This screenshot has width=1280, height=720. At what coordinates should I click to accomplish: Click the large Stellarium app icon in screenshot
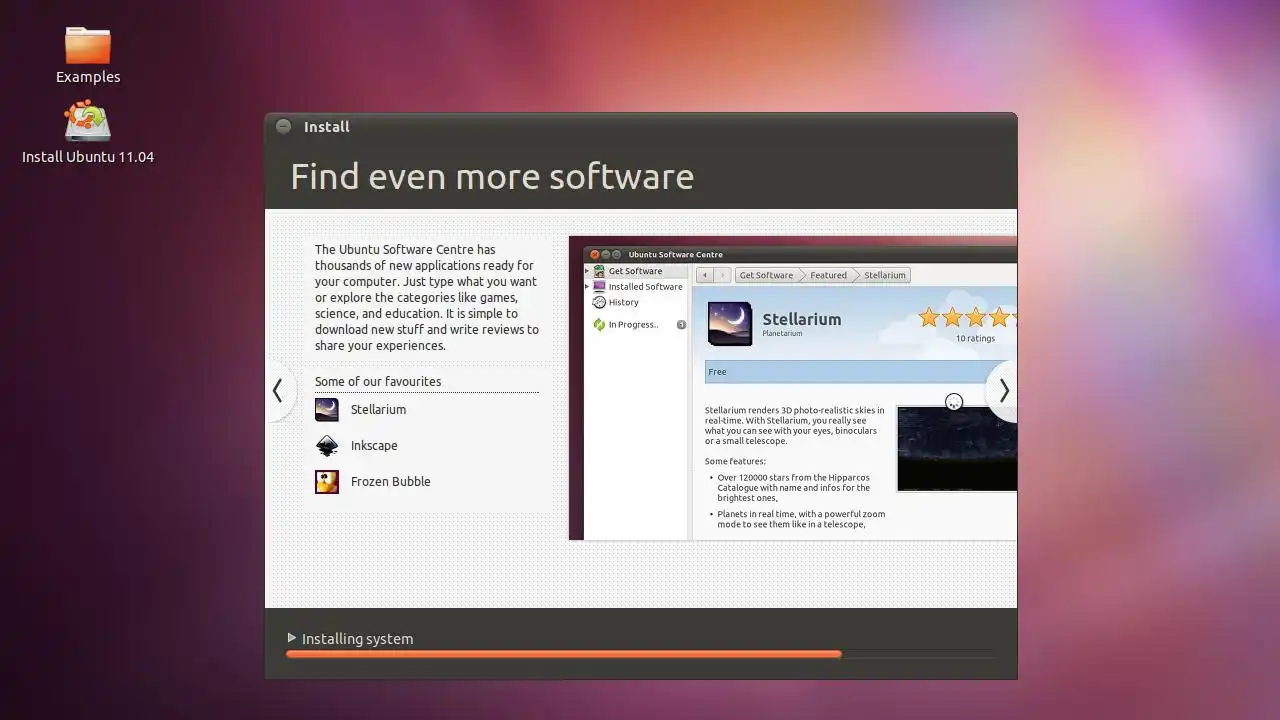tap(730, 324)
